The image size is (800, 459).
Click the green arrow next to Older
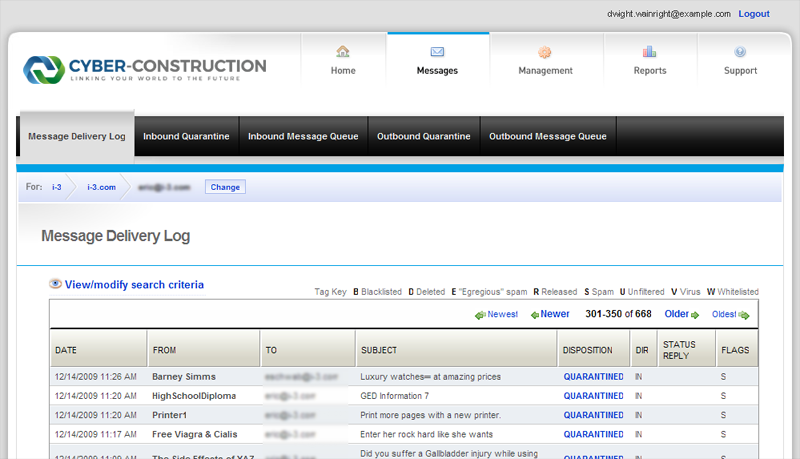[694, 315]
